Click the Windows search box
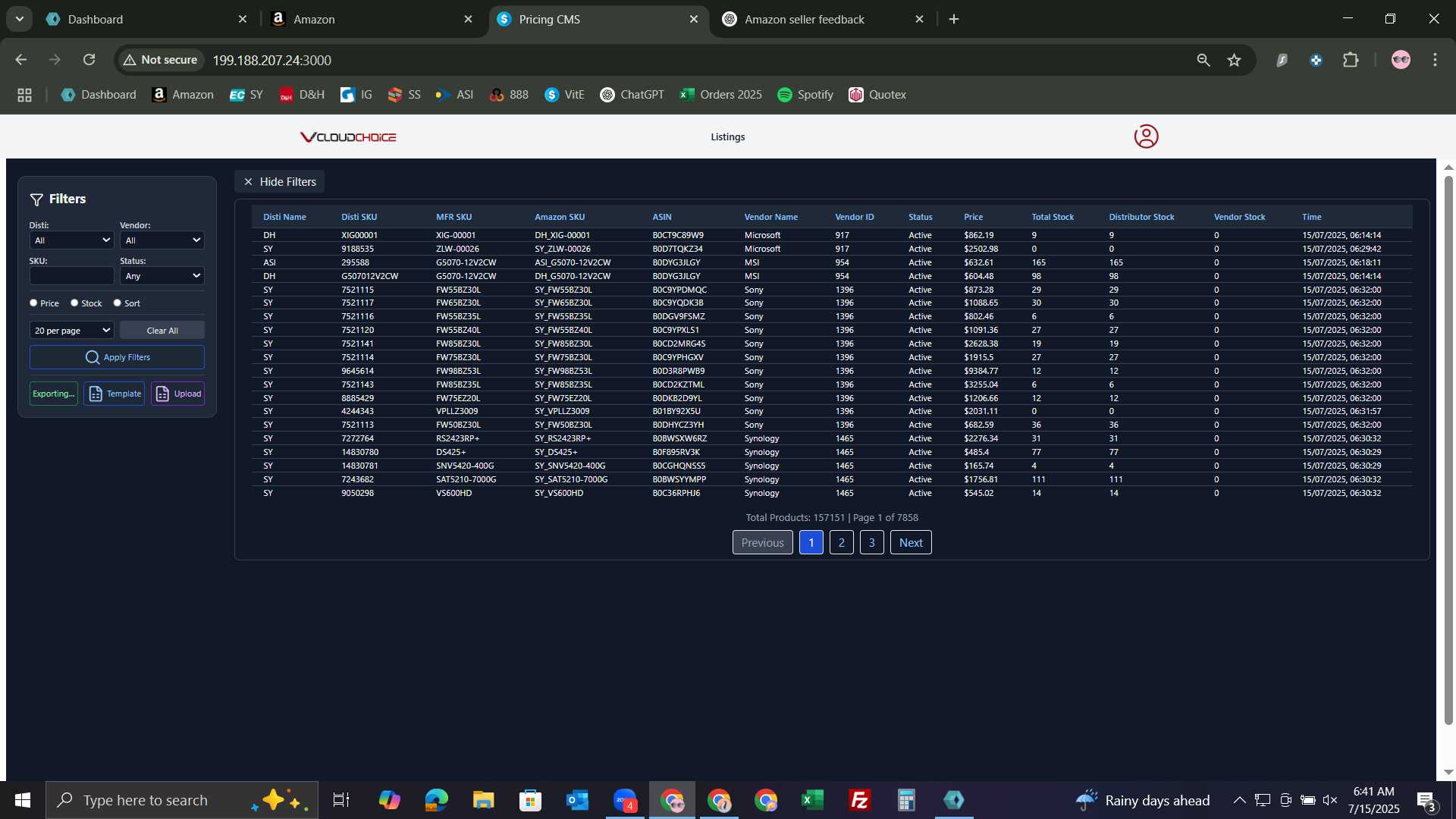The width and height of the screenshot is (1456, 819). pos(182,800)
